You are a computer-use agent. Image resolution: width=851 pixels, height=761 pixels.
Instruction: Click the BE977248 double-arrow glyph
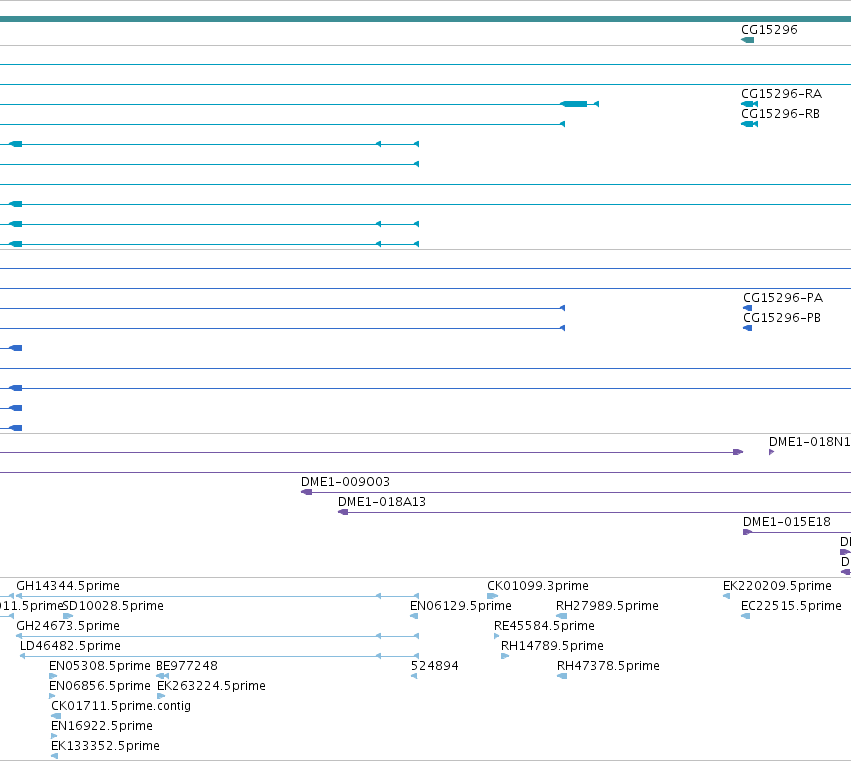(x=162, y=676)
